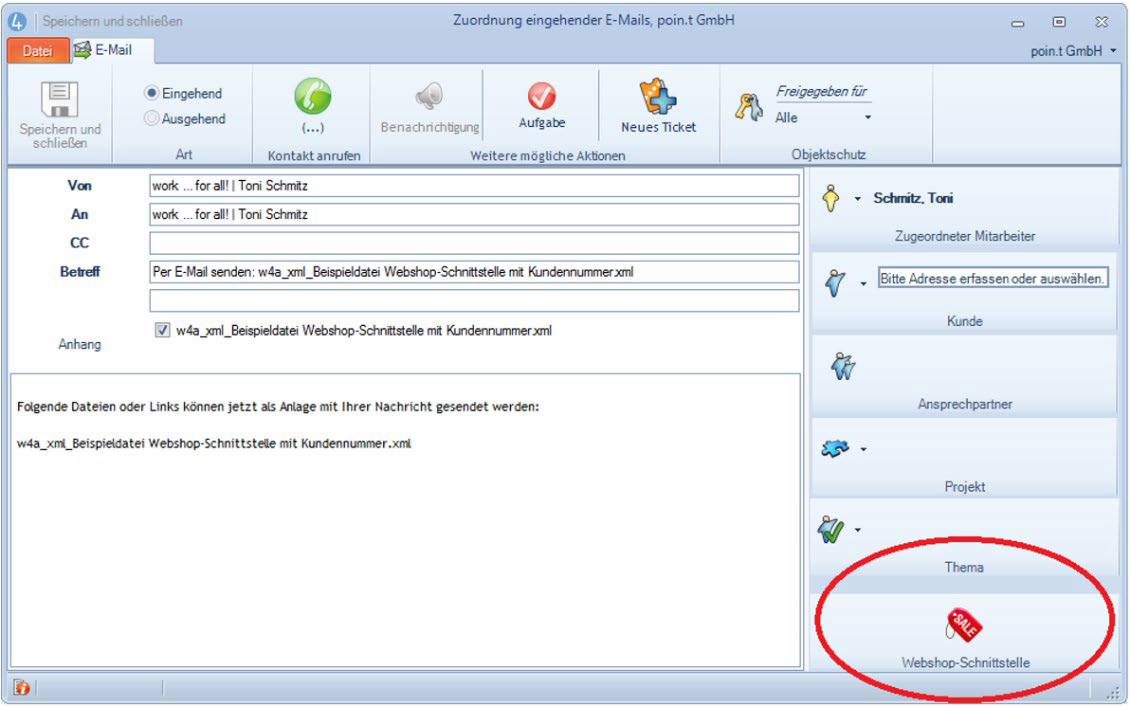Viewport: 1130px width, 706px height.
Task: Click the Kunde address input field
Action: point(992,279)
